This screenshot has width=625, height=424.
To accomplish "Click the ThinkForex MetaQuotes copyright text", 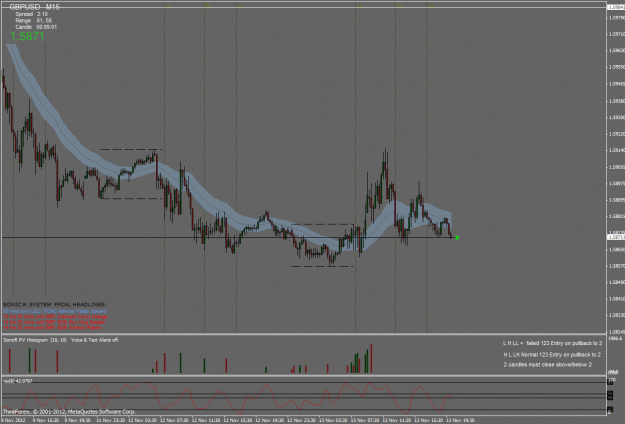I will 69,412.
